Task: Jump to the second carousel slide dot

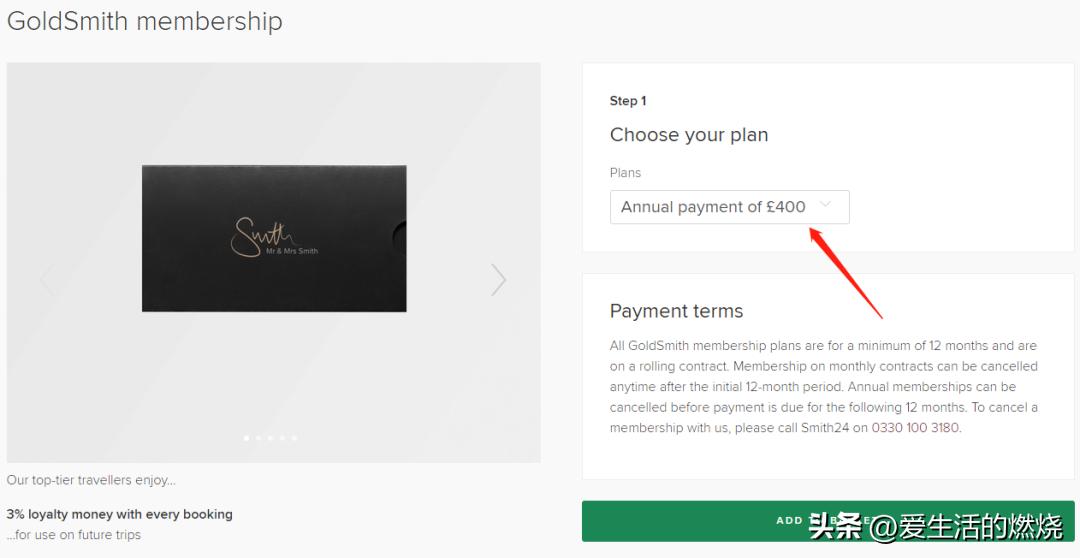Action: point(258,438)
